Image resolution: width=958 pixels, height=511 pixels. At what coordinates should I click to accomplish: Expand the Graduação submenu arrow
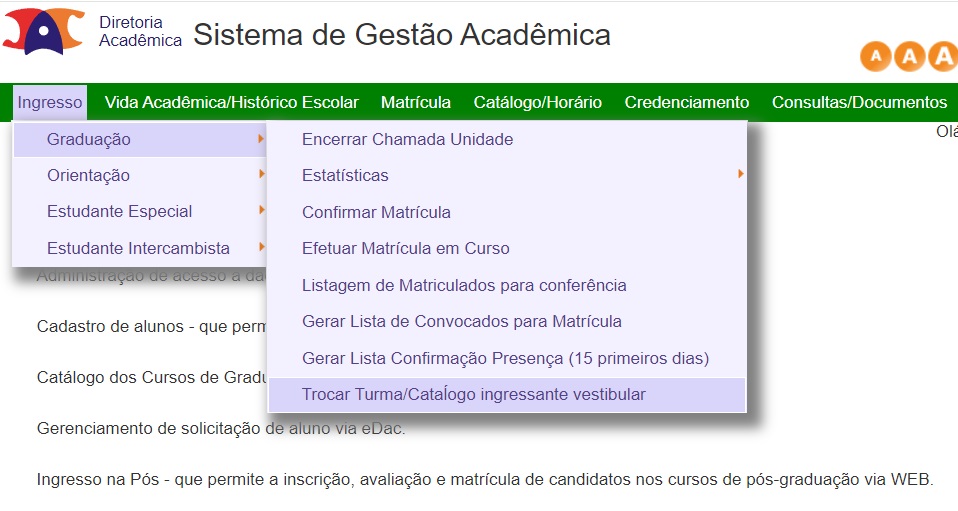[x=261, y=139]
